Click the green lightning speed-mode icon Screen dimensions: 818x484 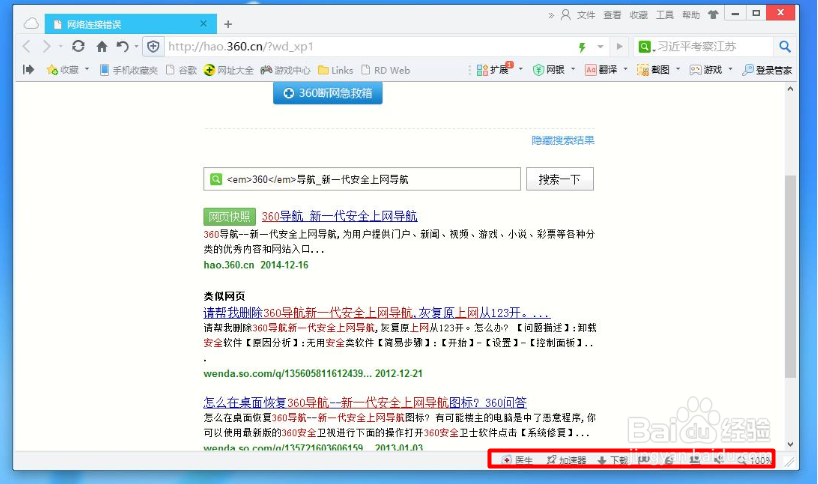tap(582, 47)
